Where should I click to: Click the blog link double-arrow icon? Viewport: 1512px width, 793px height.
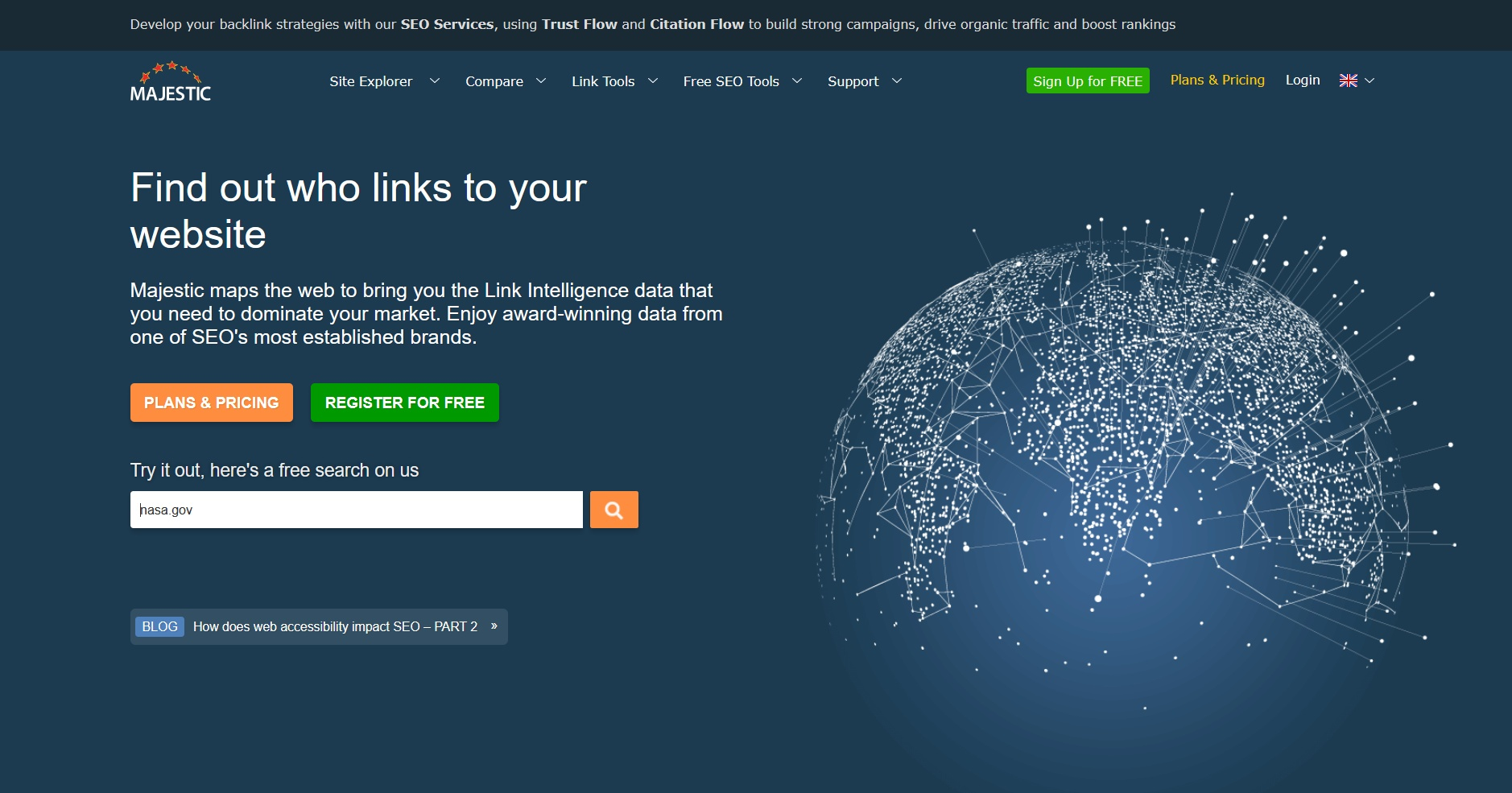point(494,626)
